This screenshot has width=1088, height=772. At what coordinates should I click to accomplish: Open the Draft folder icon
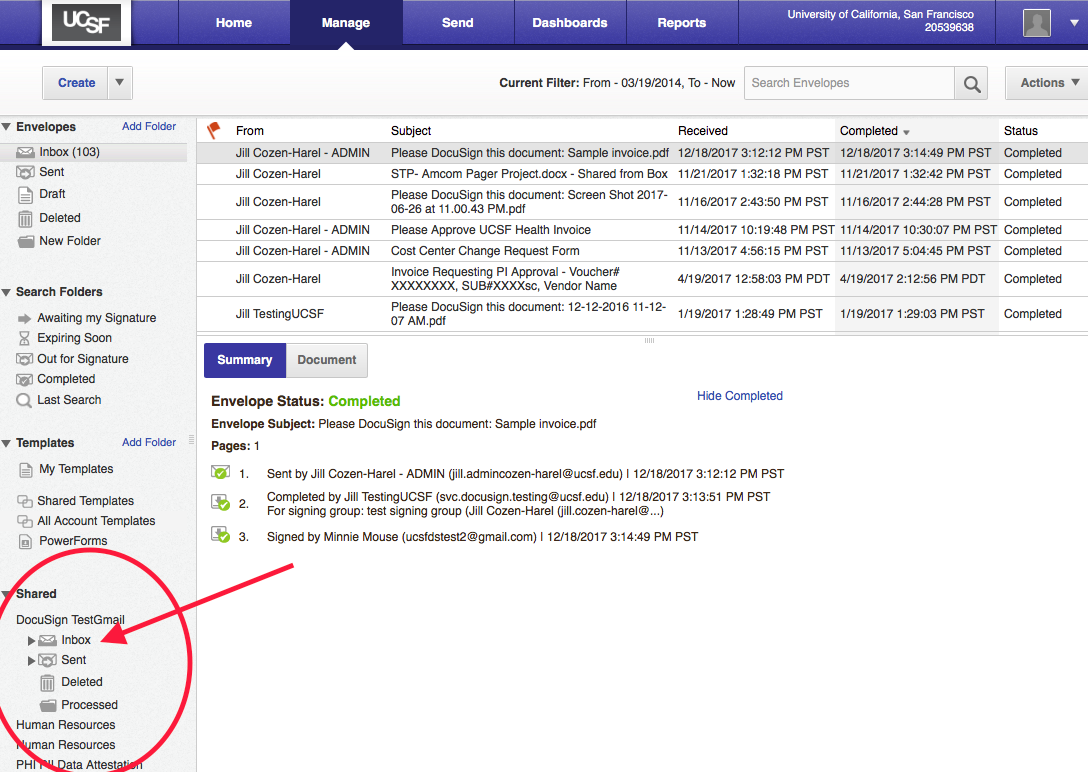(x=25, y=195)
